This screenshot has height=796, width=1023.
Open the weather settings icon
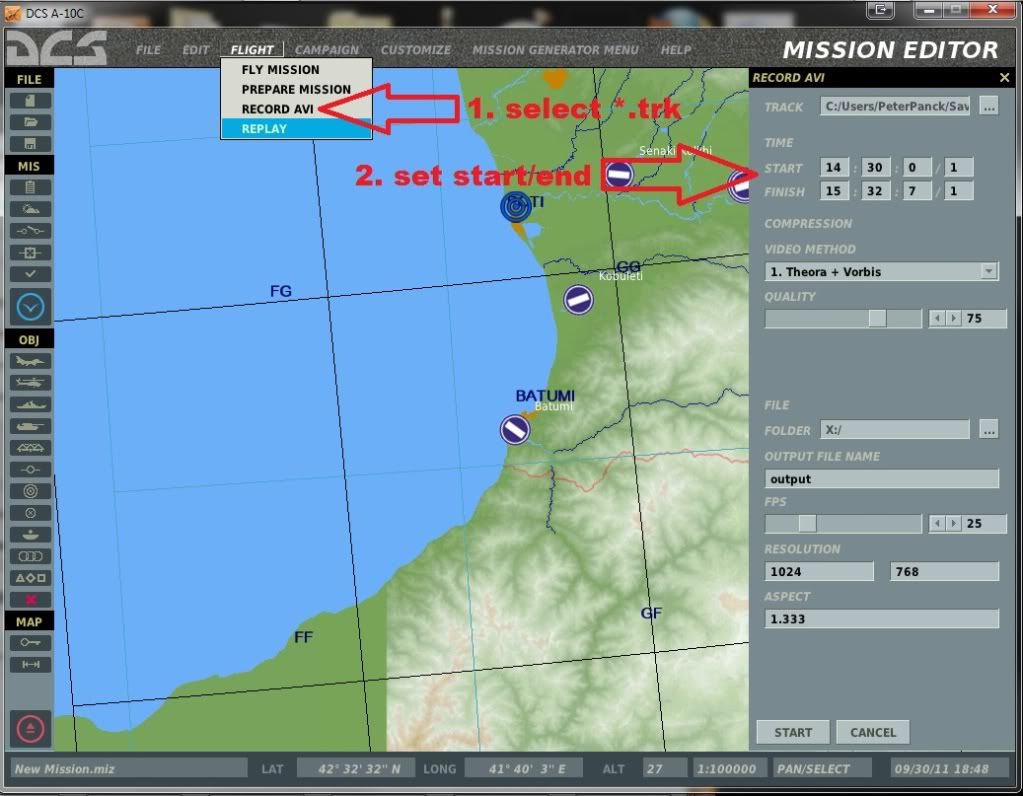tap(30, 209)
